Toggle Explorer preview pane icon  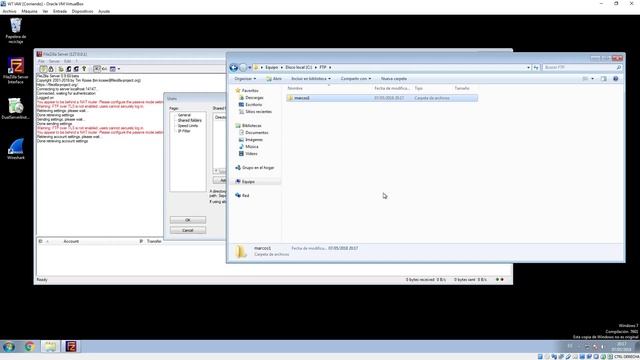(604, 78)
